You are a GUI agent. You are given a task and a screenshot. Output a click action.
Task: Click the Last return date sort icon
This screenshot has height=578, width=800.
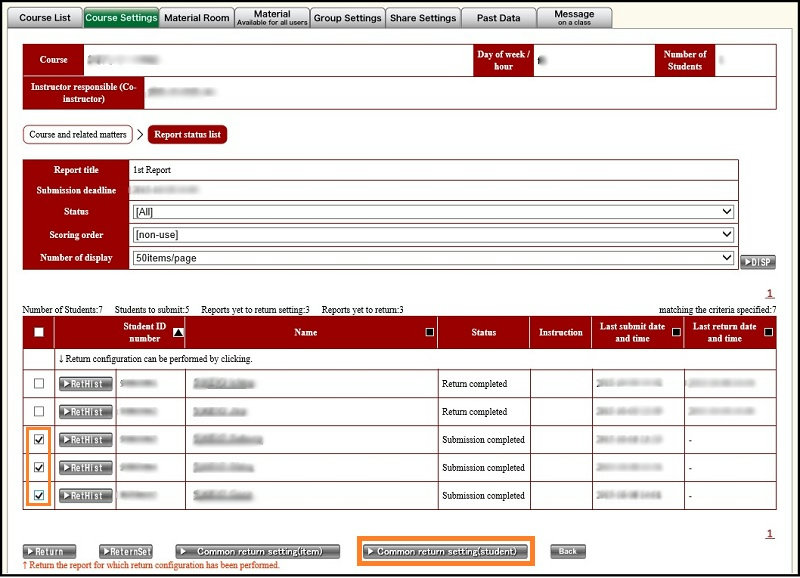tap(768, 332)
